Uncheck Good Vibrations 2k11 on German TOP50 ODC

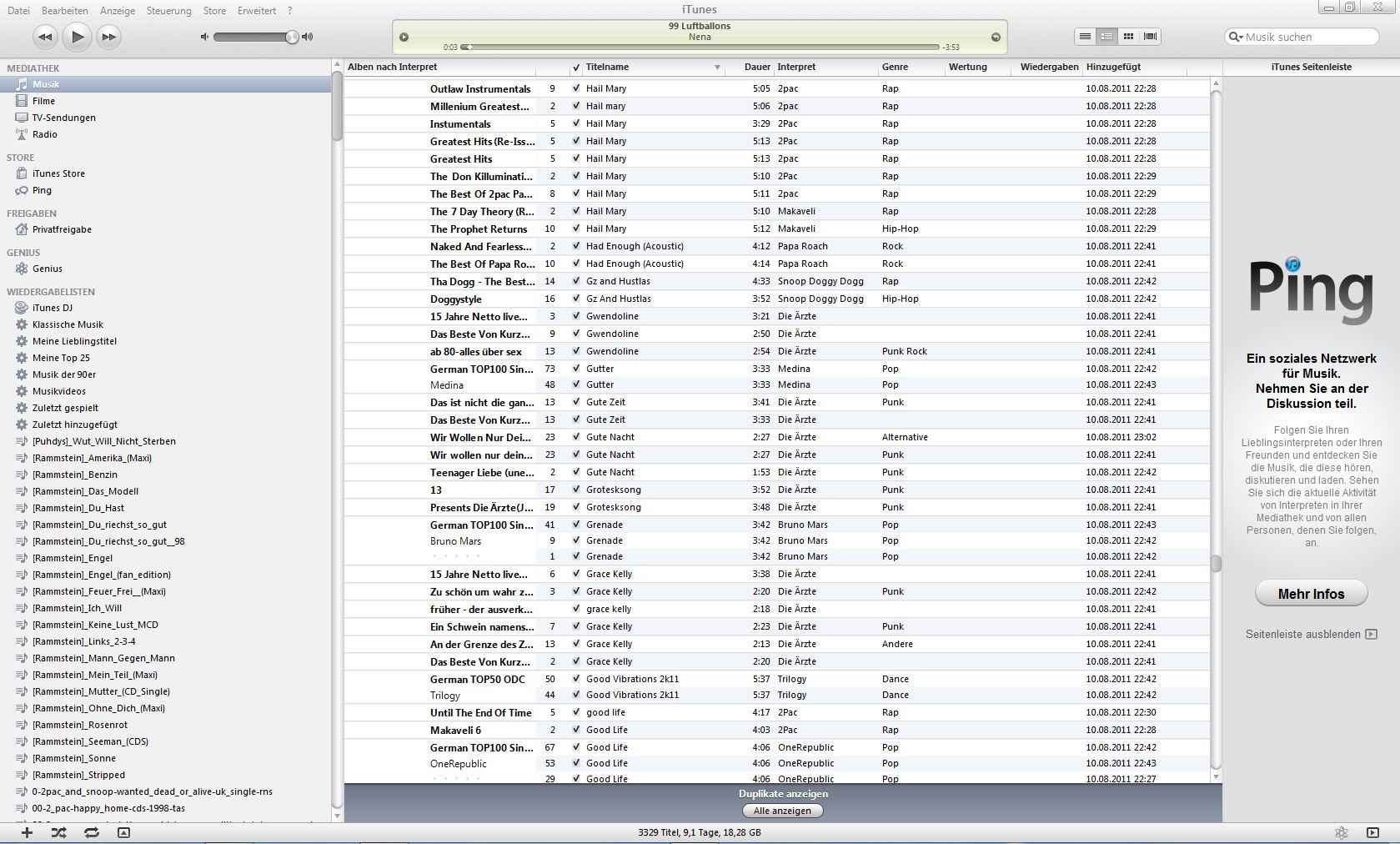[x=576, y=679]
